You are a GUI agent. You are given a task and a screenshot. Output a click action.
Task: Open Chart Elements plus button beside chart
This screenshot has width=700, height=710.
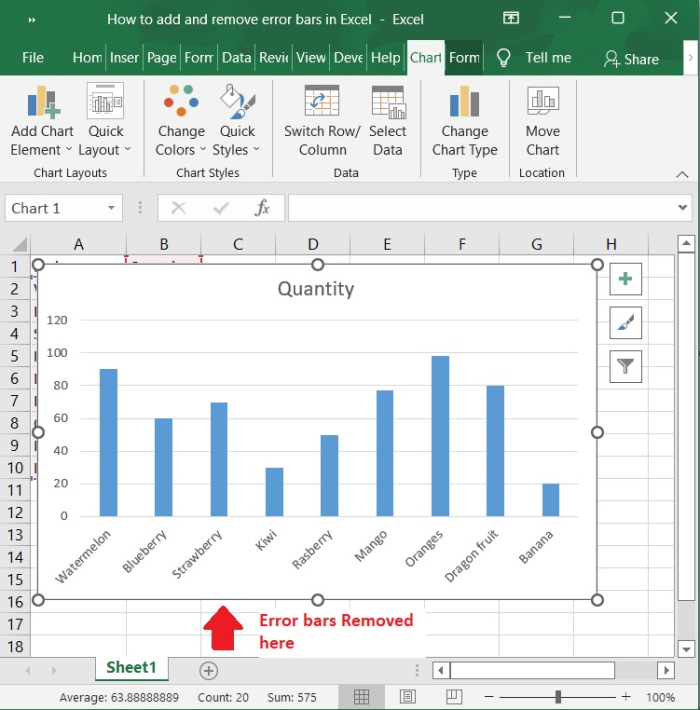click(x=625, y=279)
